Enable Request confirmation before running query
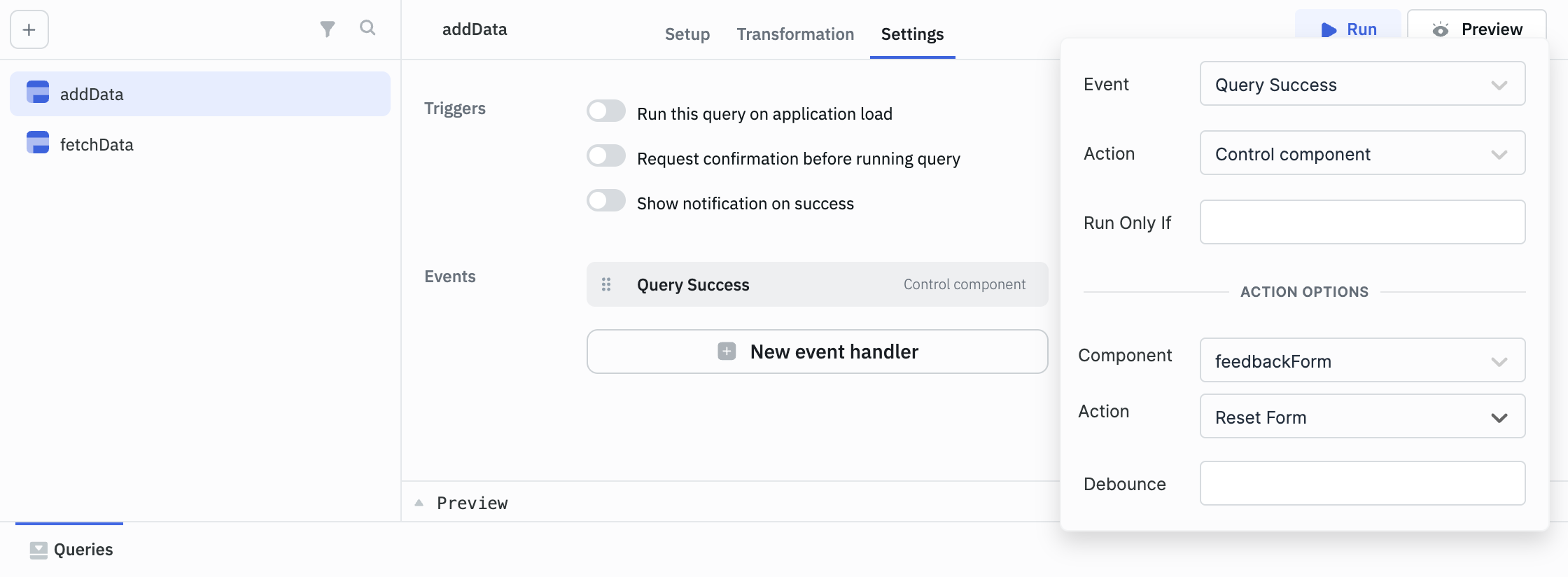This screenshot has height=577, width=1568. pyautogui.click(x=606, y=155)
